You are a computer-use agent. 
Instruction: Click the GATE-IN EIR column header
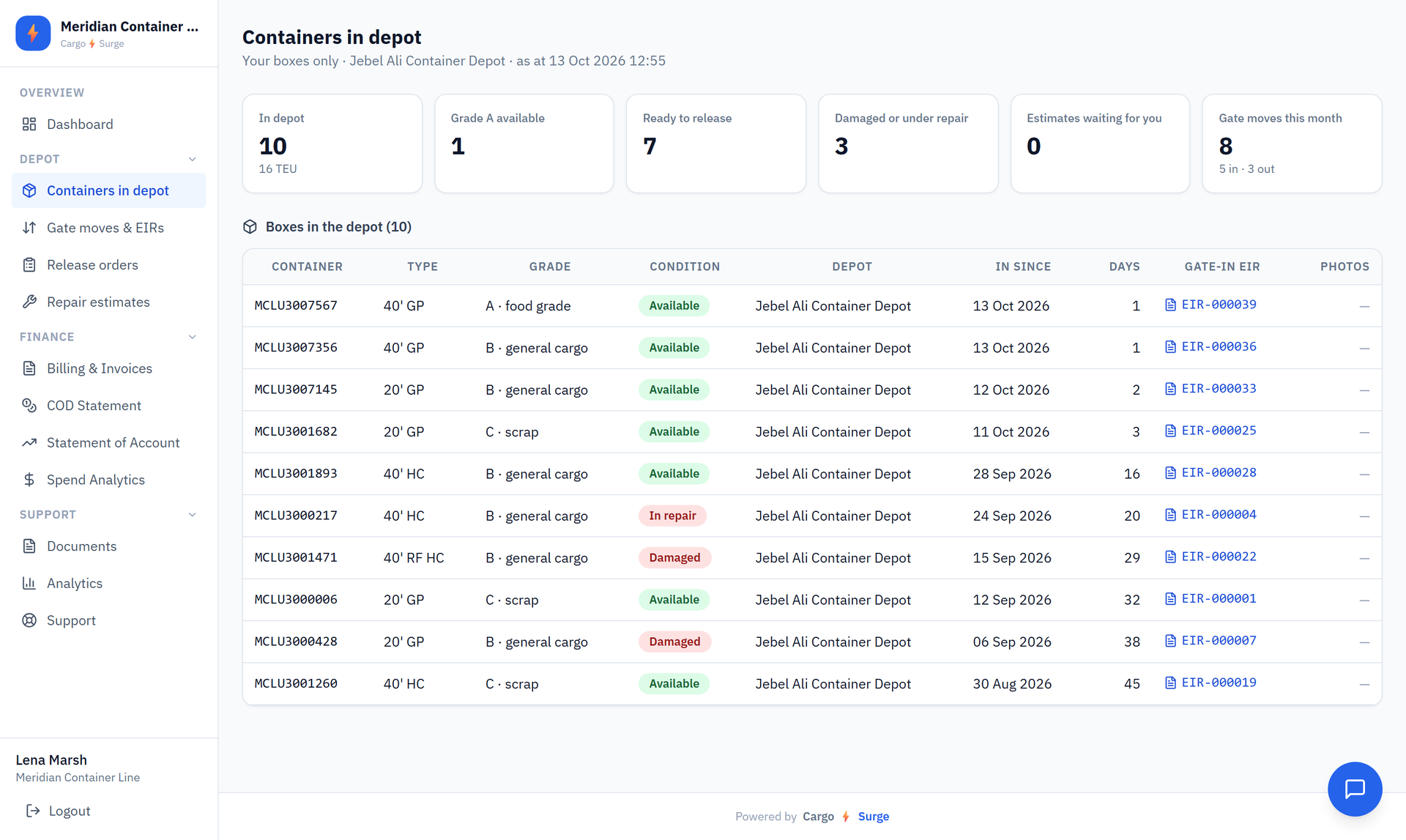[x=1222, y=267]
